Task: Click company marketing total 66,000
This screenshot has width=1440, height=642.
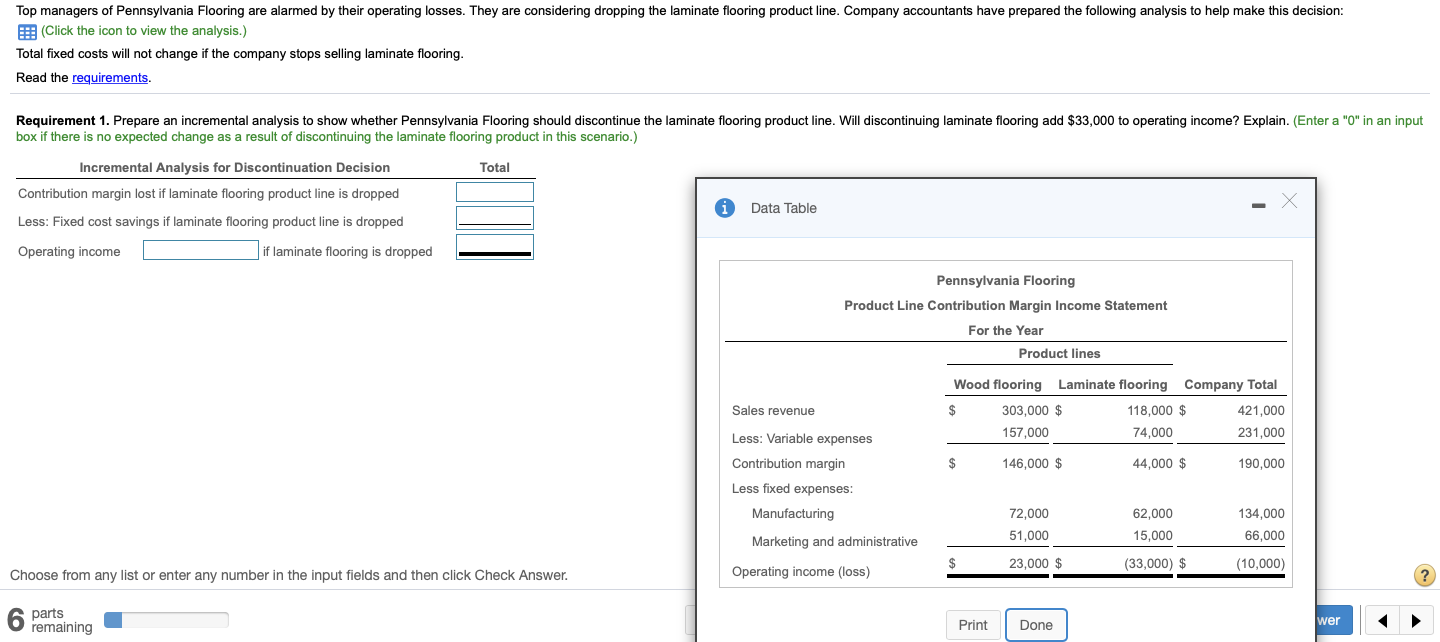Action: pos(1265,535)
